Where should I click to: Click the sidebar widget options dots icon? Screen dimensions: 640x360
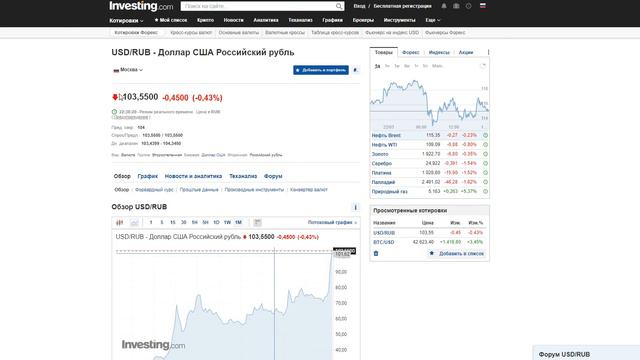coord(488,52)
